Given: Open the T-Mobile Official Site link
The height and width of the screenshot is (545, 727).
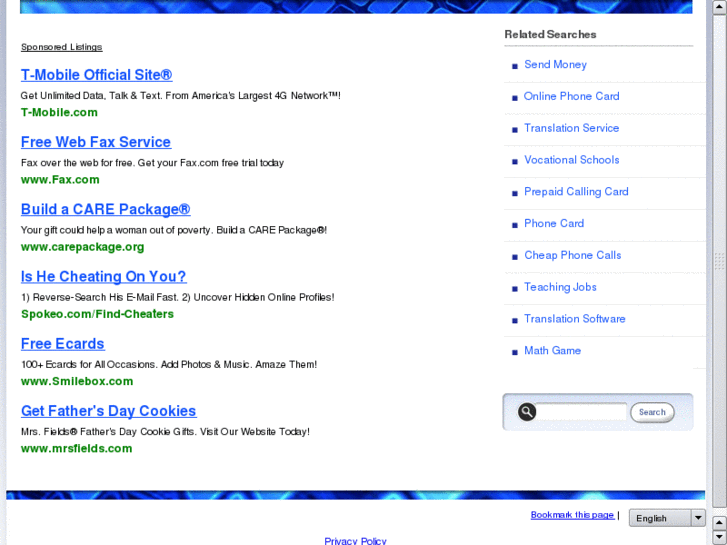Looking at the screenshot, I should point(96,75).
